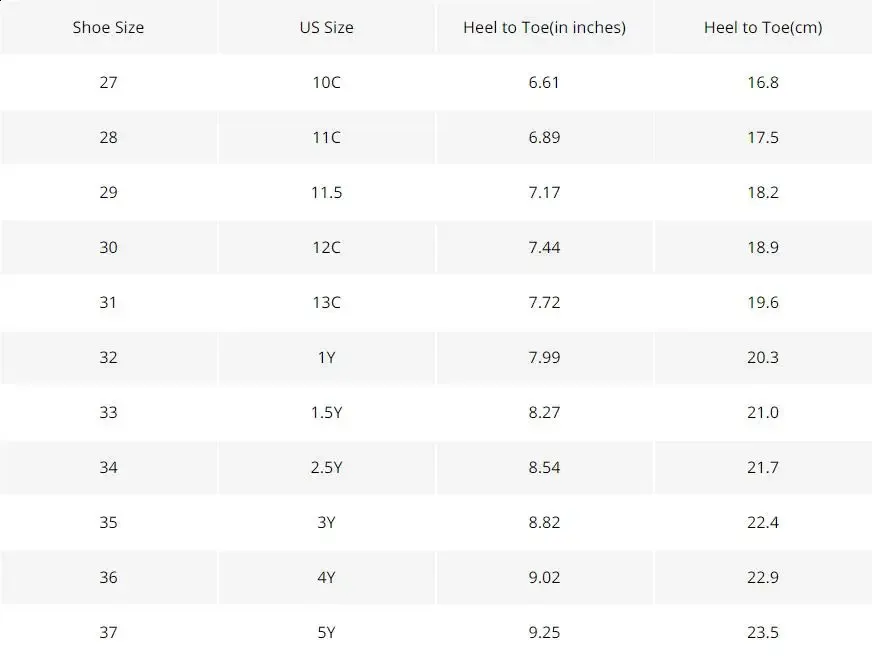Image resolution: width=872 pixels, height=659 pixels.
Task: Select the 10C US size cell
Action: [326, 82]
